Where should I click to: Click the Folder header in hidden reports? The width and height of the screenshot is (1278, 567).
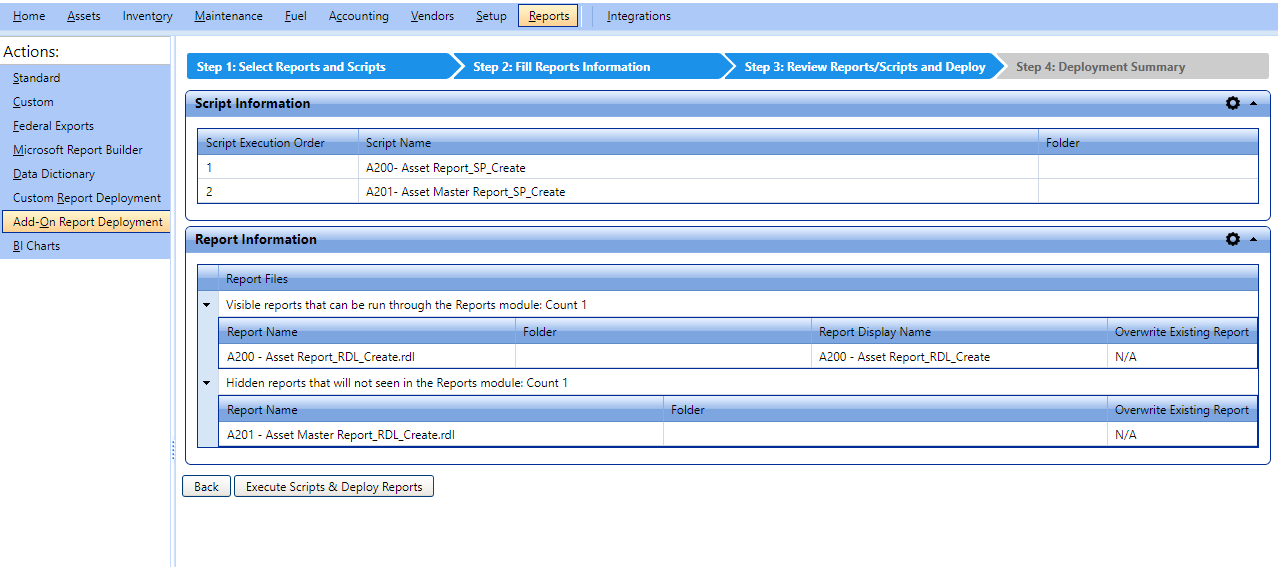885,409
